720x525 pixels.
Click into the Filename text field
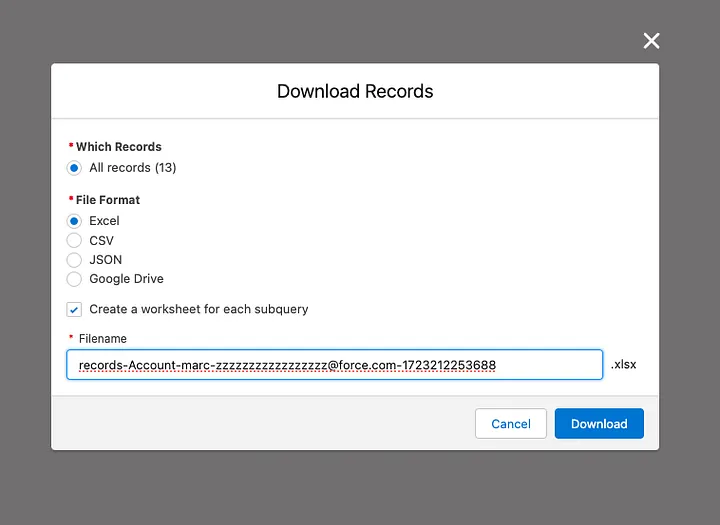pos(334,365)
